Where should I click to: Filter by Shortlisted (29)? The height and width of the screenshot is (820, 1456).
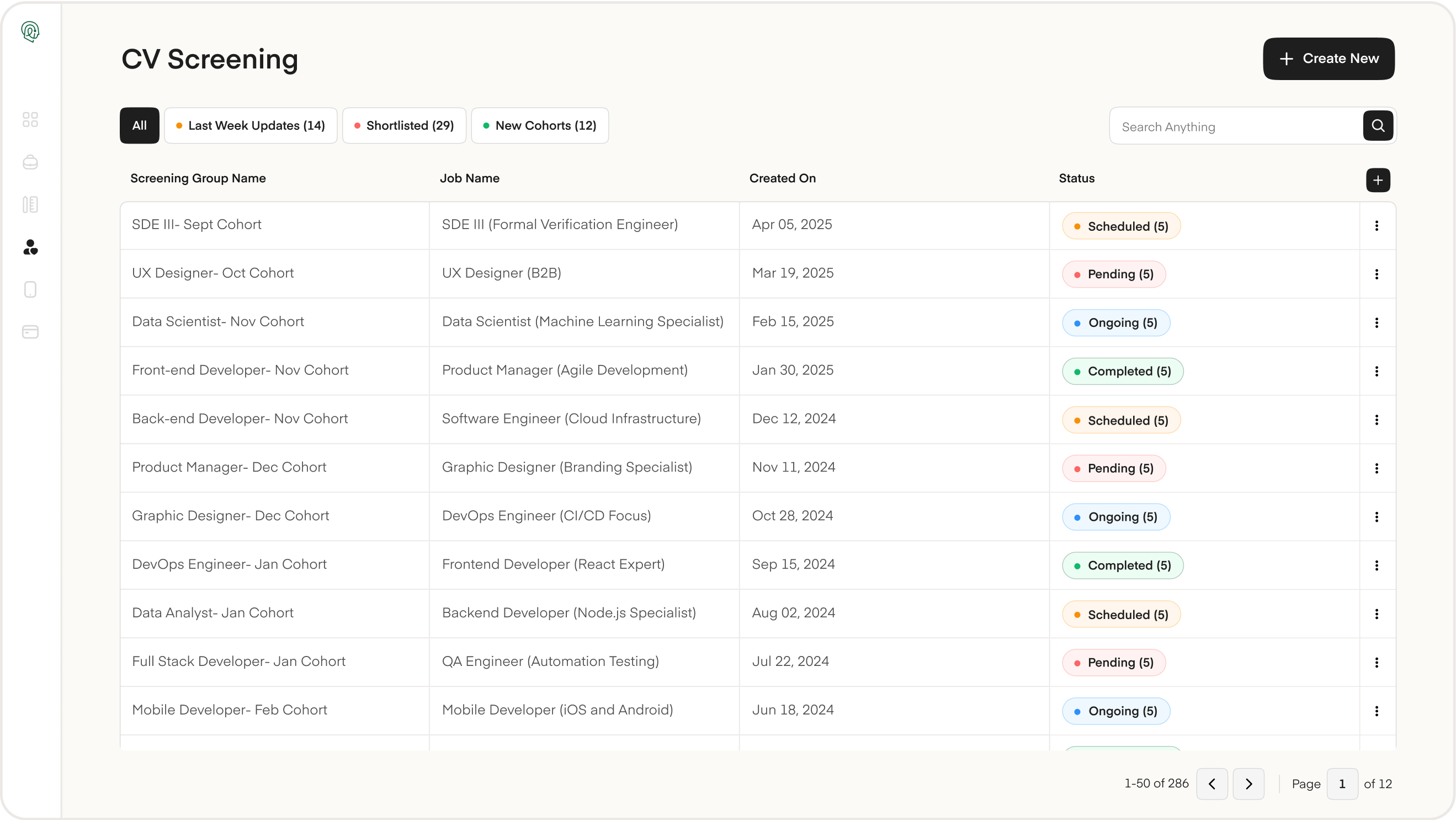(404, 125)
